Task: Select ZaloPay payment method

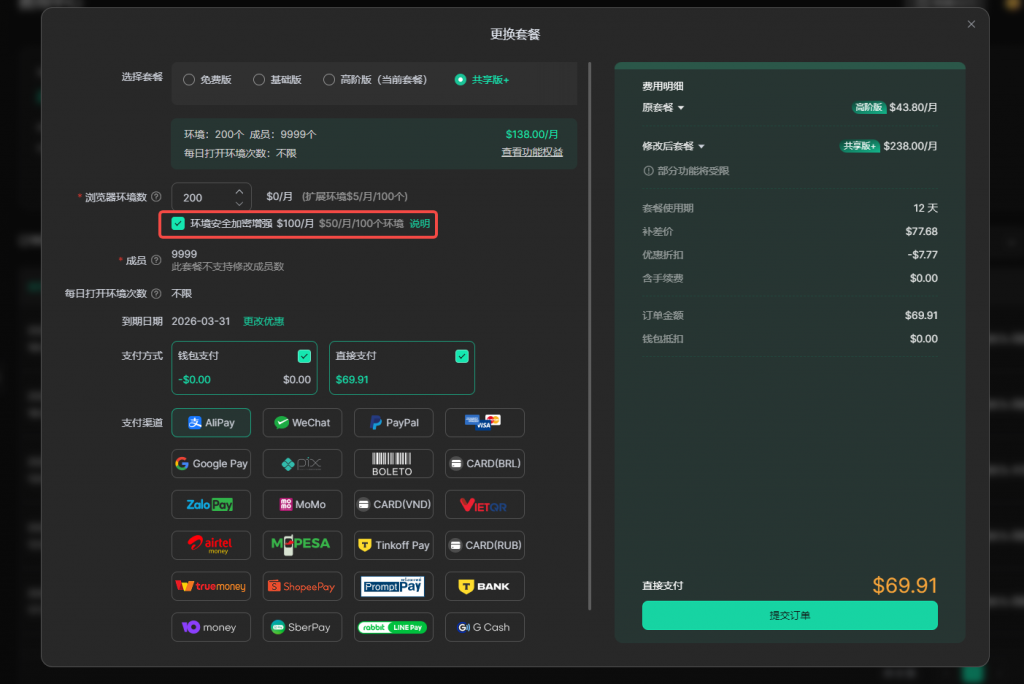Action: (x=211, y=505)
